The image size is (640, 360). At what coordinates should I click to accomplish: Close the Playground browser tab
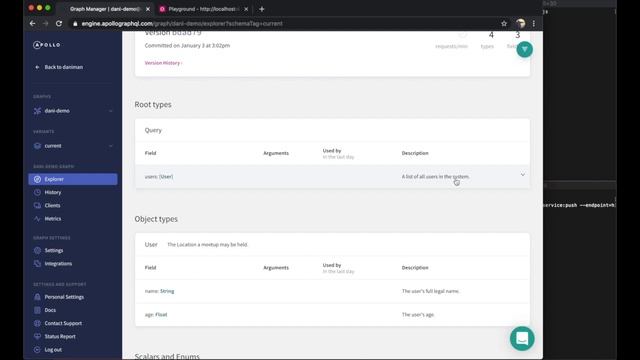coord(246,9)
